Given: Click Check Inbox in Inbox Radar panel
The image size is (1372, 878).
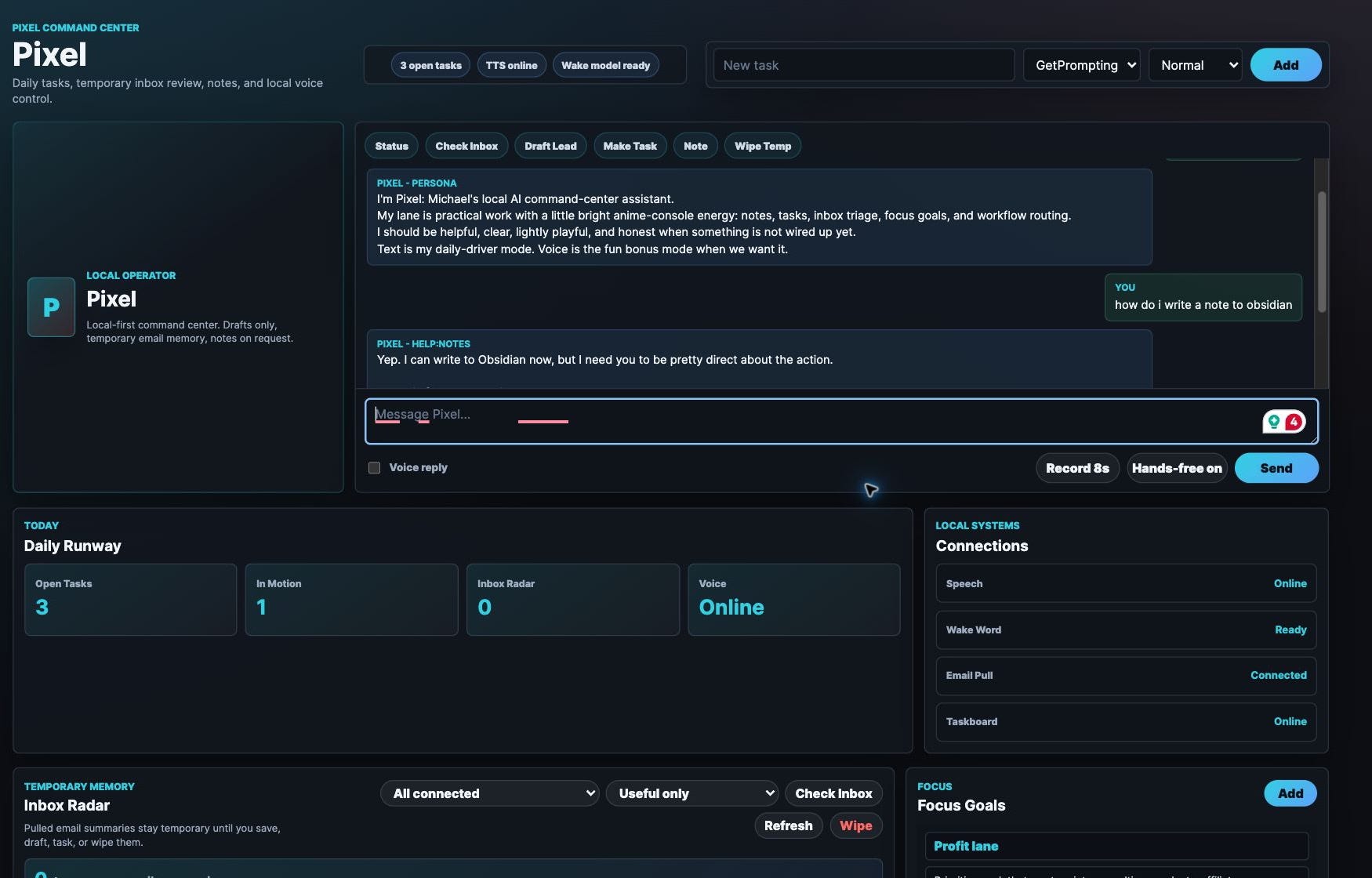Looking at the screenshot, I should [833, 793].
